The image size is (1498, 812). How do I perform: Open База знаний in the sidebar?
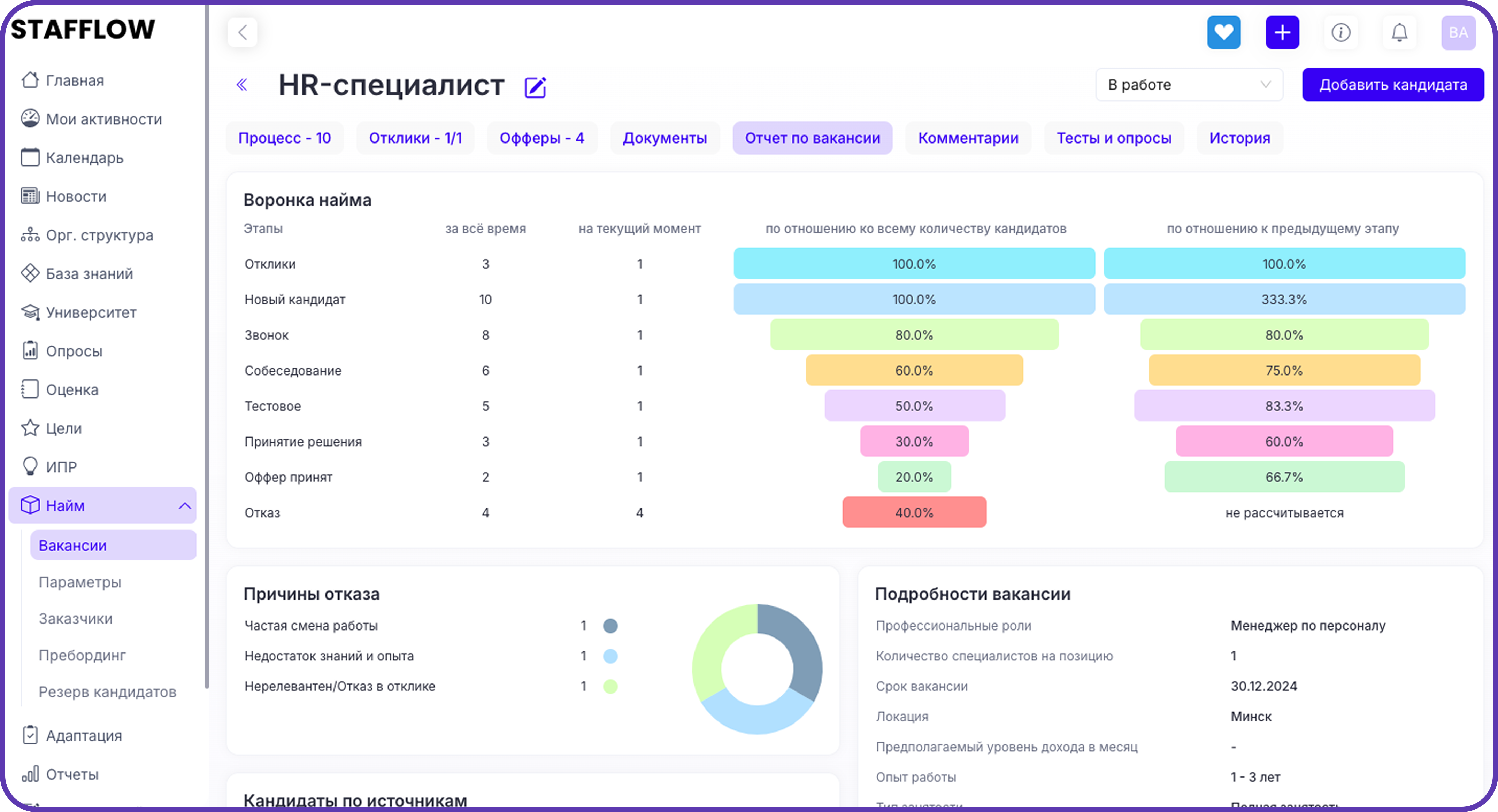[x=89, y=274]
